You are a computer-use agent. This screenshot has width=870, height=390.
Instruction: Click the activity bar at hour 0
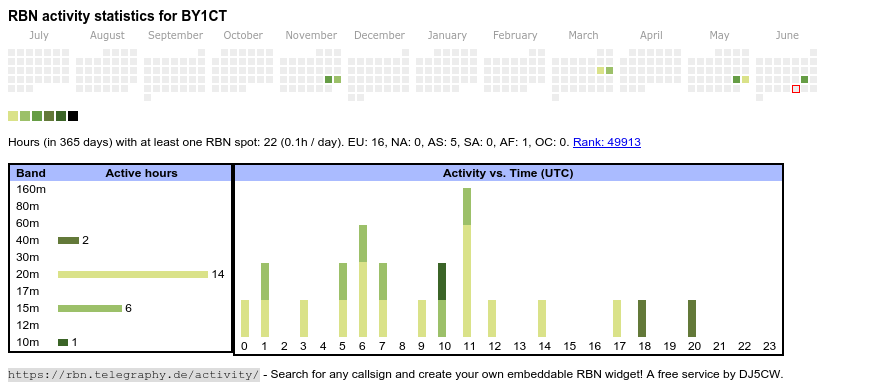click(x=245, y=318)
